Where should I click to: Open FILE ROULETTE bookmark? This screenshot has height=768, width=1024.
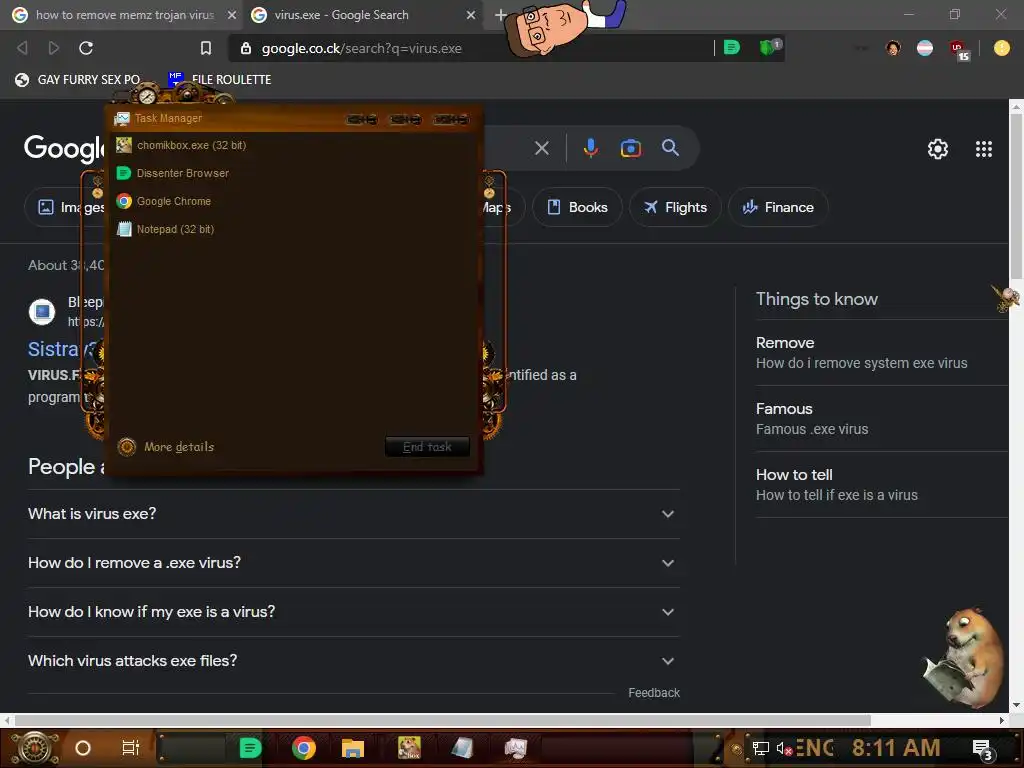(x=219, y=80)
